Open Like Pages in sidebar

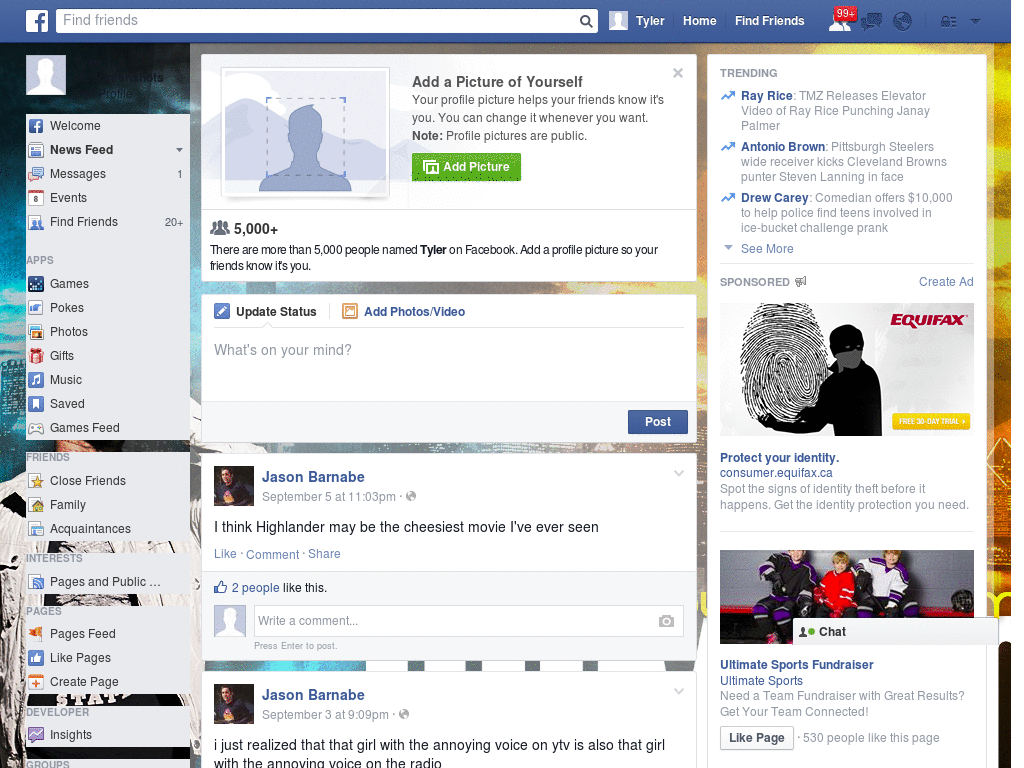[108, 658]
